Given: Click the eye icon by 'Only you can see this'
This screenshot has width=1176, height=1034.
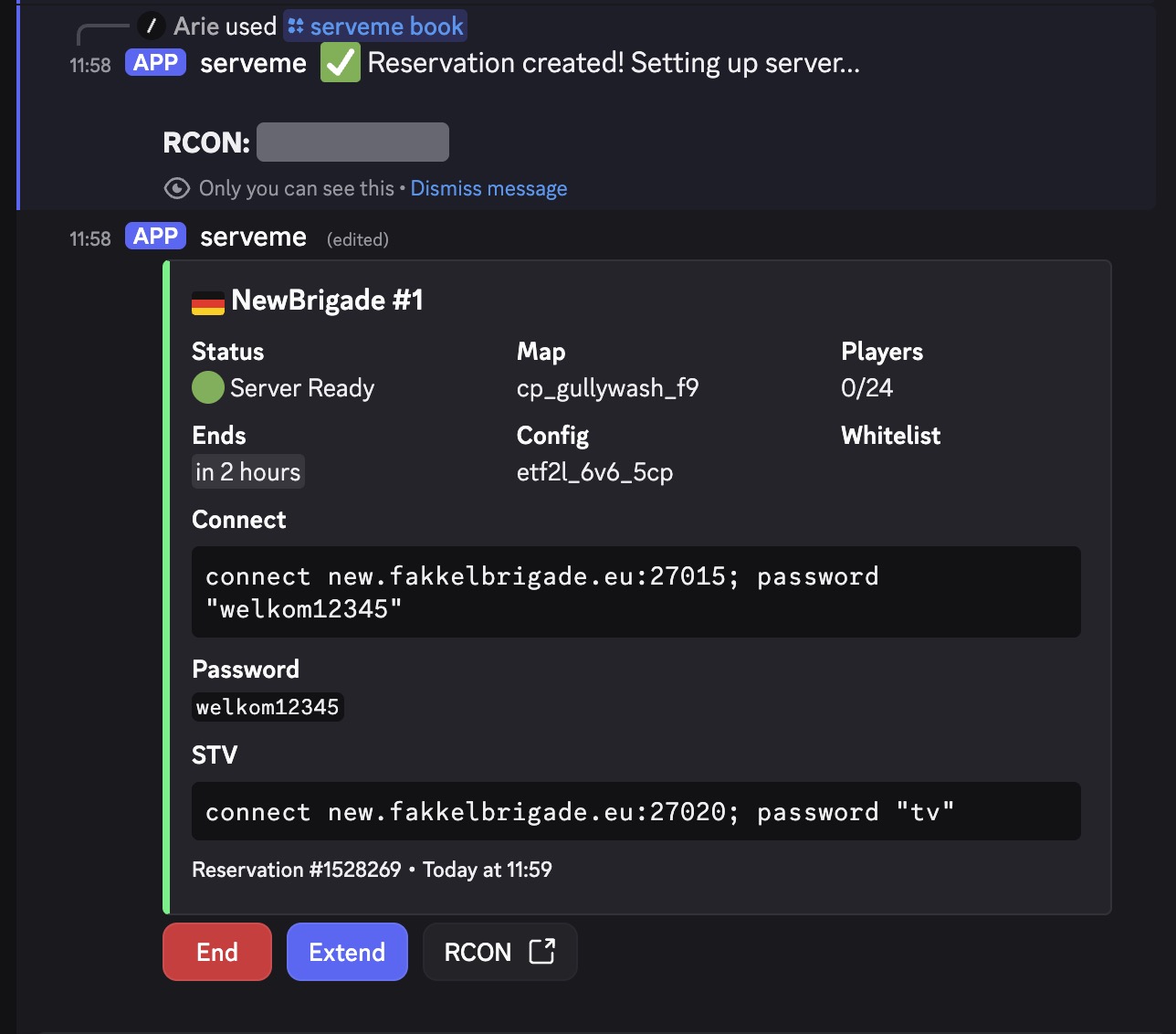Looking at the screenshot, I should (176, 188).
